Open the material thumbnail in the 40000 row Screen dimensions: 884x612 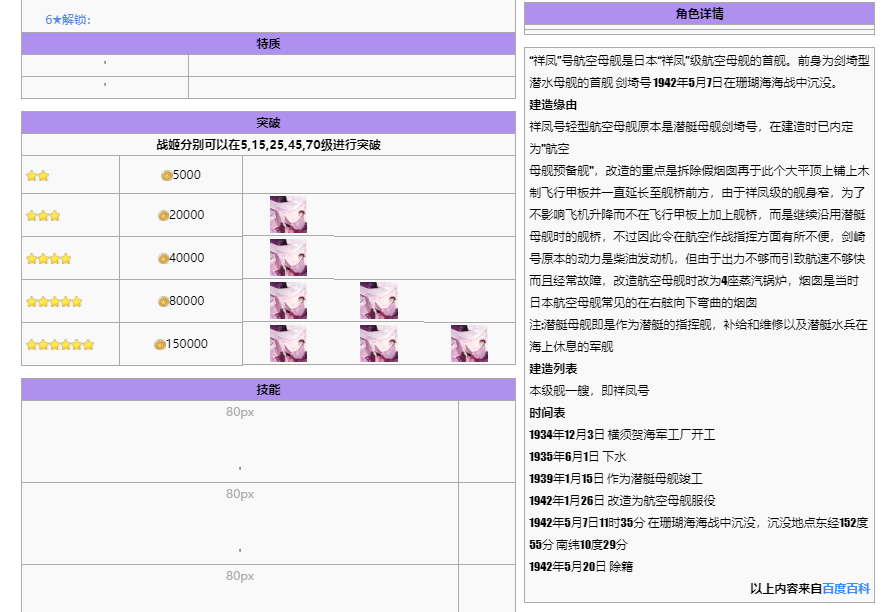click(x=288, y=258)
